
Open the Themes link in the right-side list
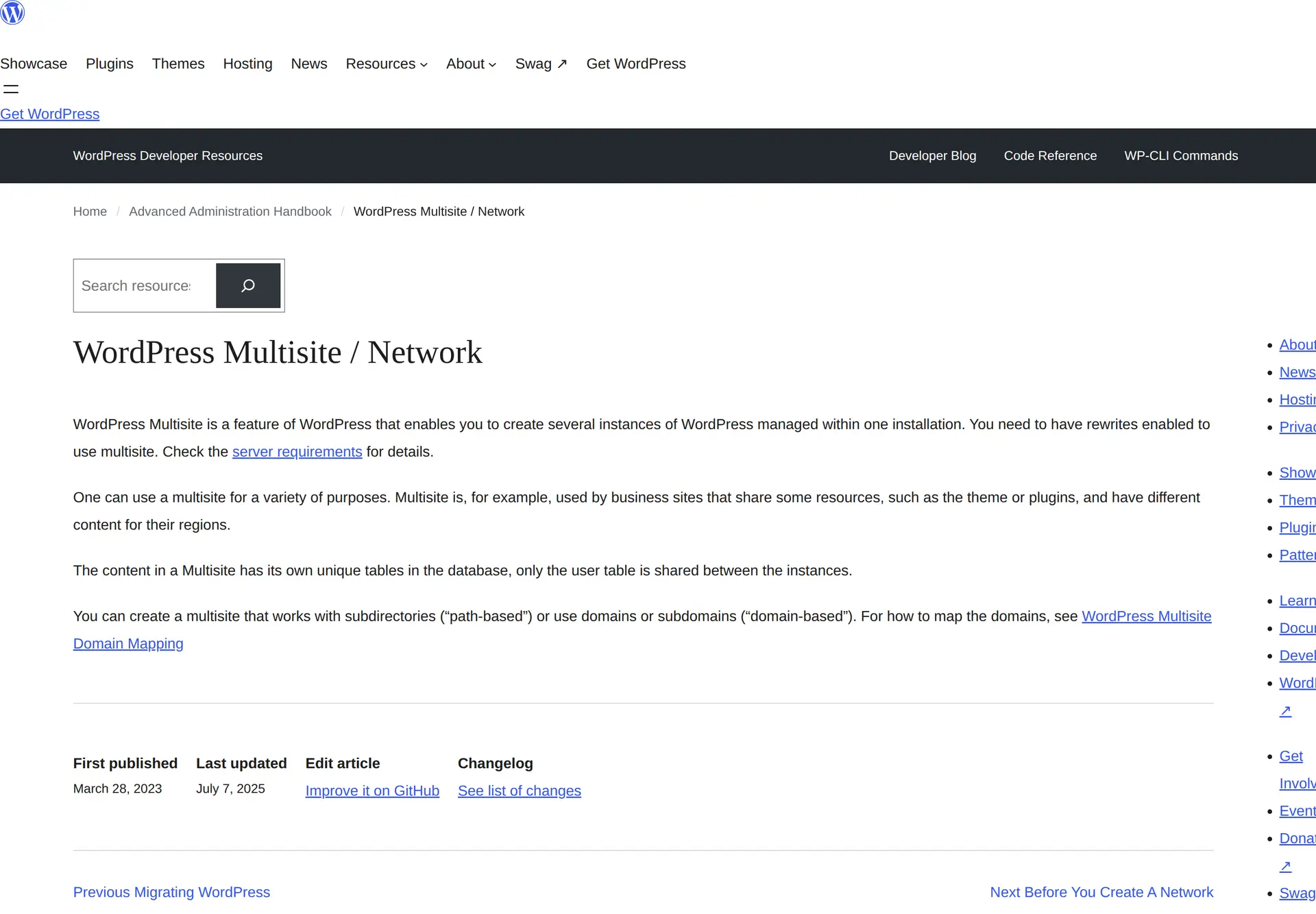pos(1297,501)
